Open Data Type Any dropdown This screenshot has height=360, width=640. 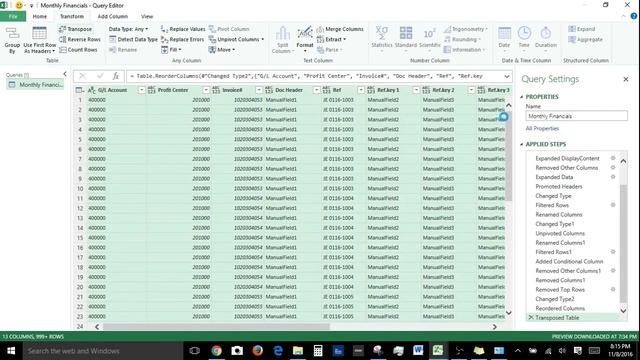point(128,29)
